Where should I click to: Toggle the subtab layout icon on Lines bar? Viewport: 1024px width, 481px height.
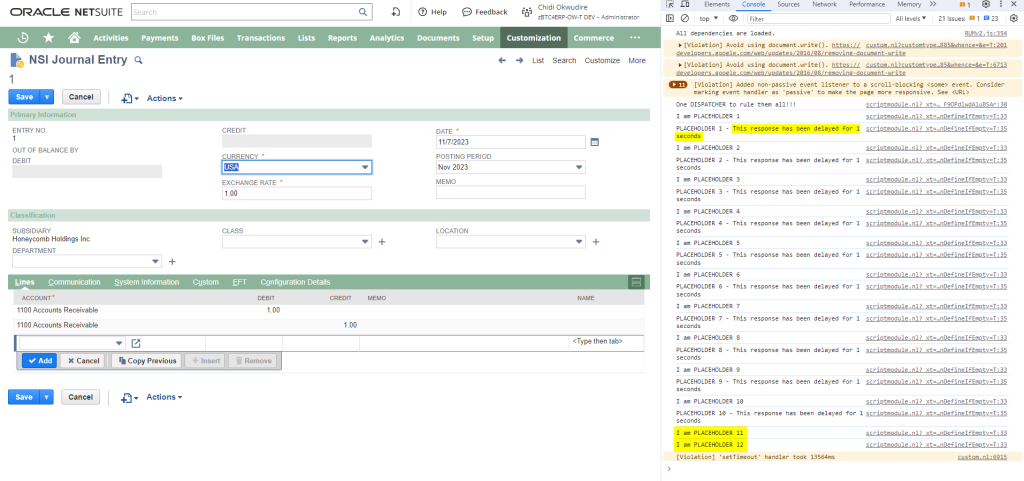[x=636, y=282]
